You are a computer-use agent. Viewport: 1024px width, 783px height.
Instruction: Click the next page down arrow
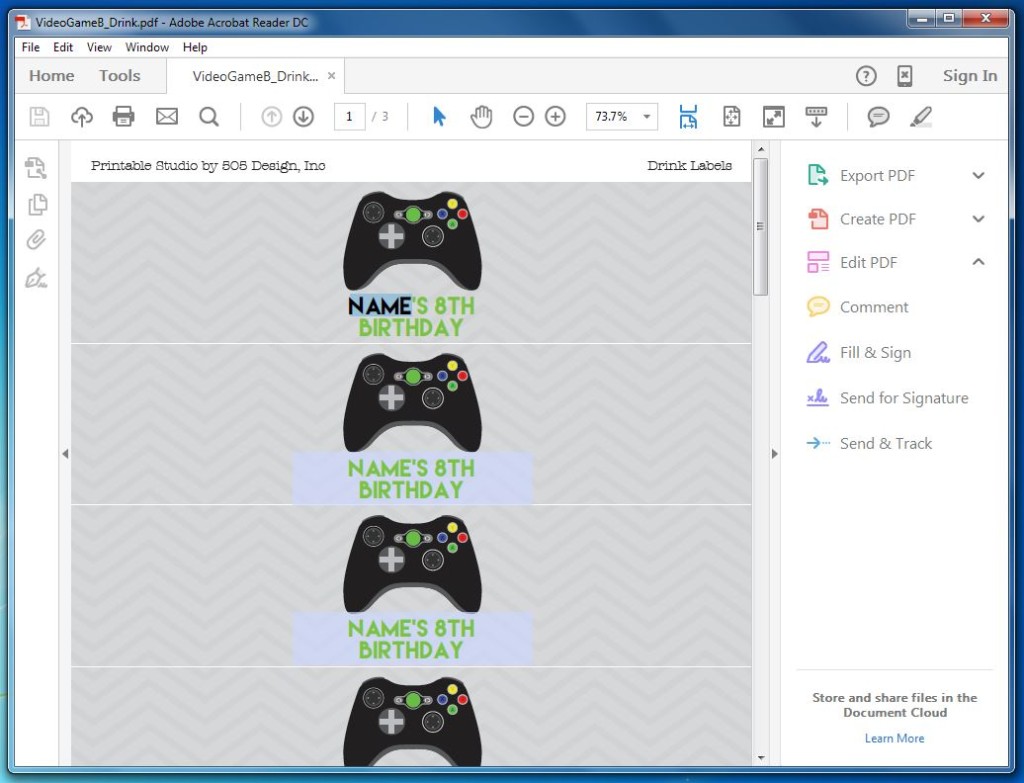(303, 116)
